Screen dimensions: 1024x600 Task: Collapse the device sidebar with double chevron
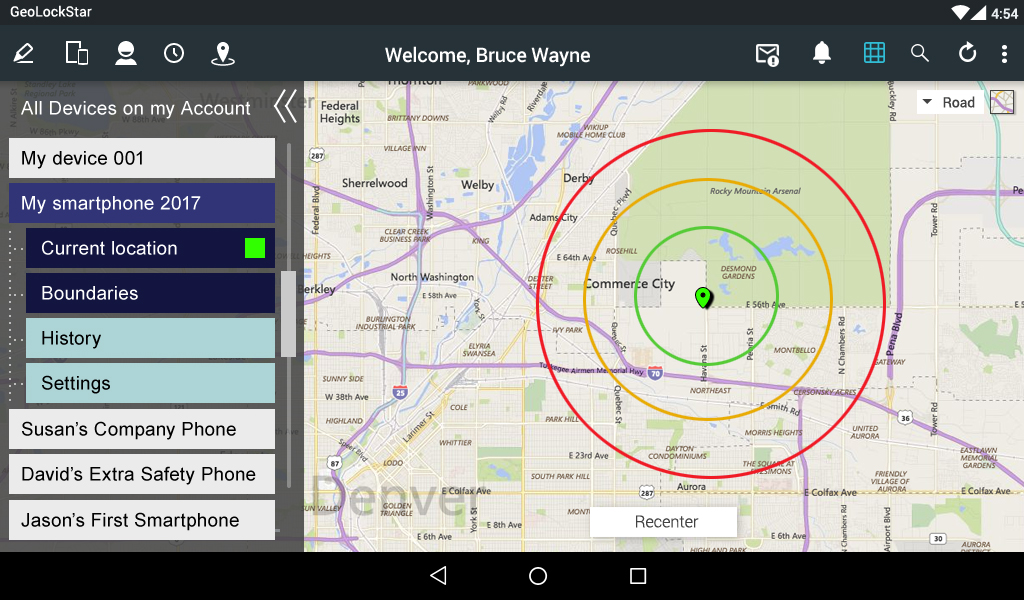coord(285,106)
